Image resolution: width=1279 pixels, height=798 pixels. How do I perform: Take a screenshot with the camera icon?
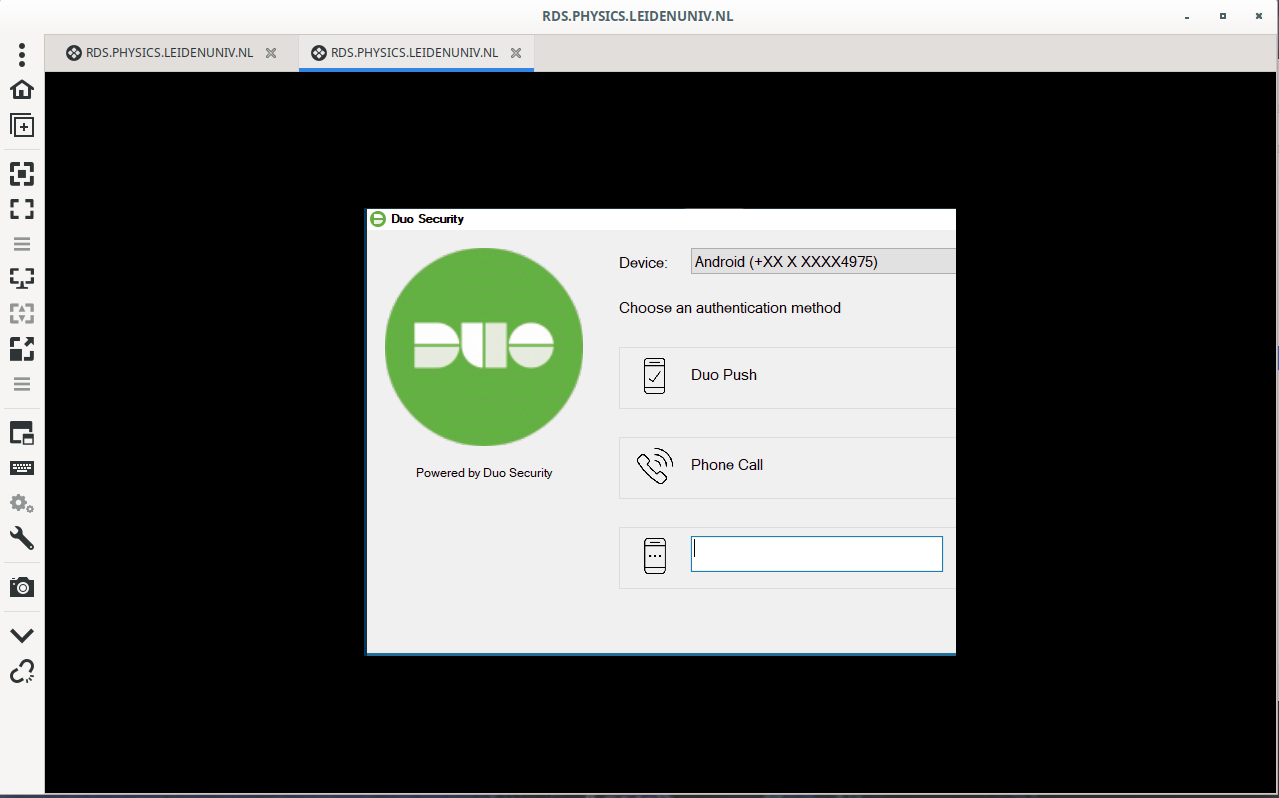pyautogui.click(x=22, y=587)
